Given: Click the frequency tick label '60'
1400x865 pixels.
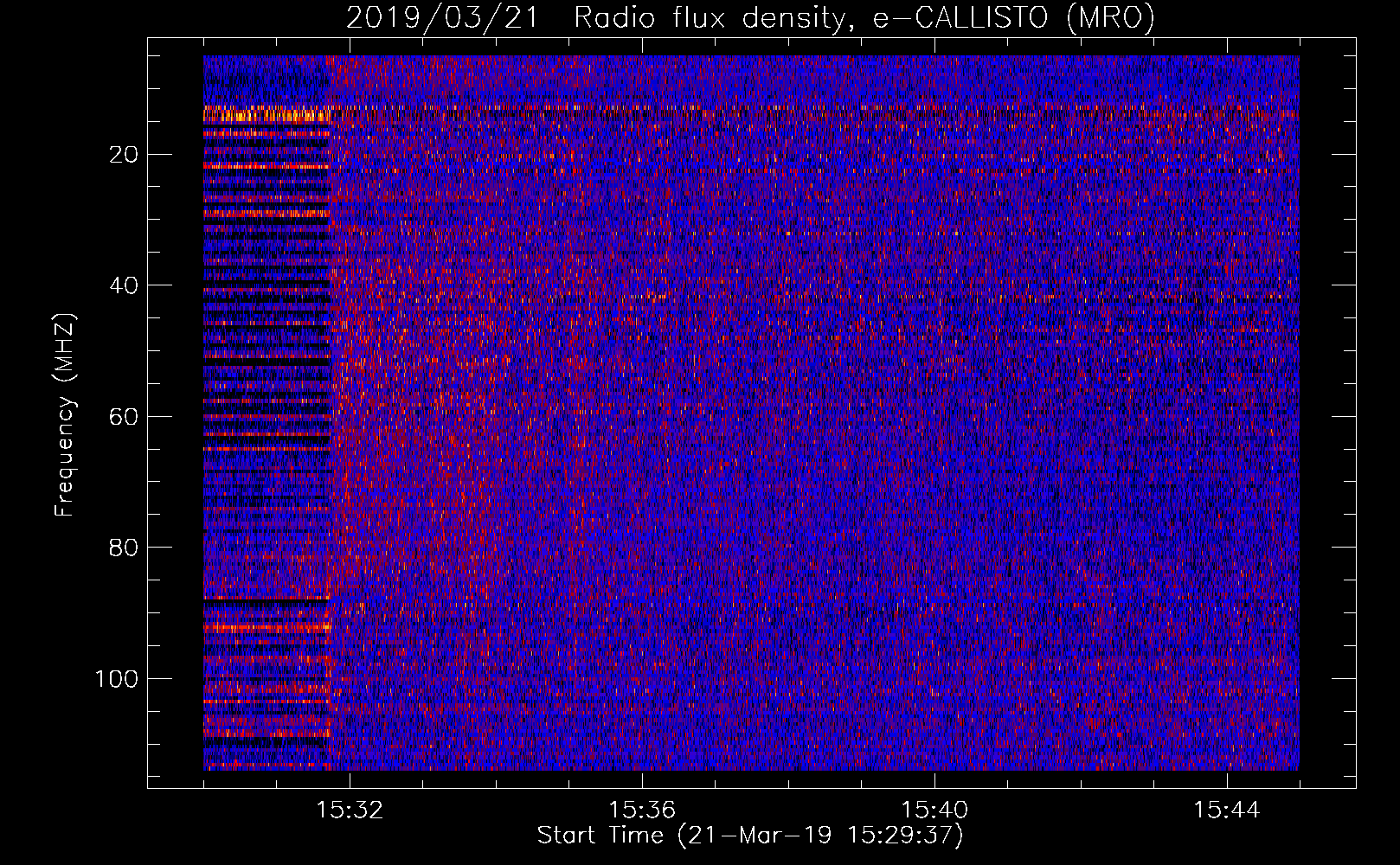Looking at the screenshot, I should point(124,417).
